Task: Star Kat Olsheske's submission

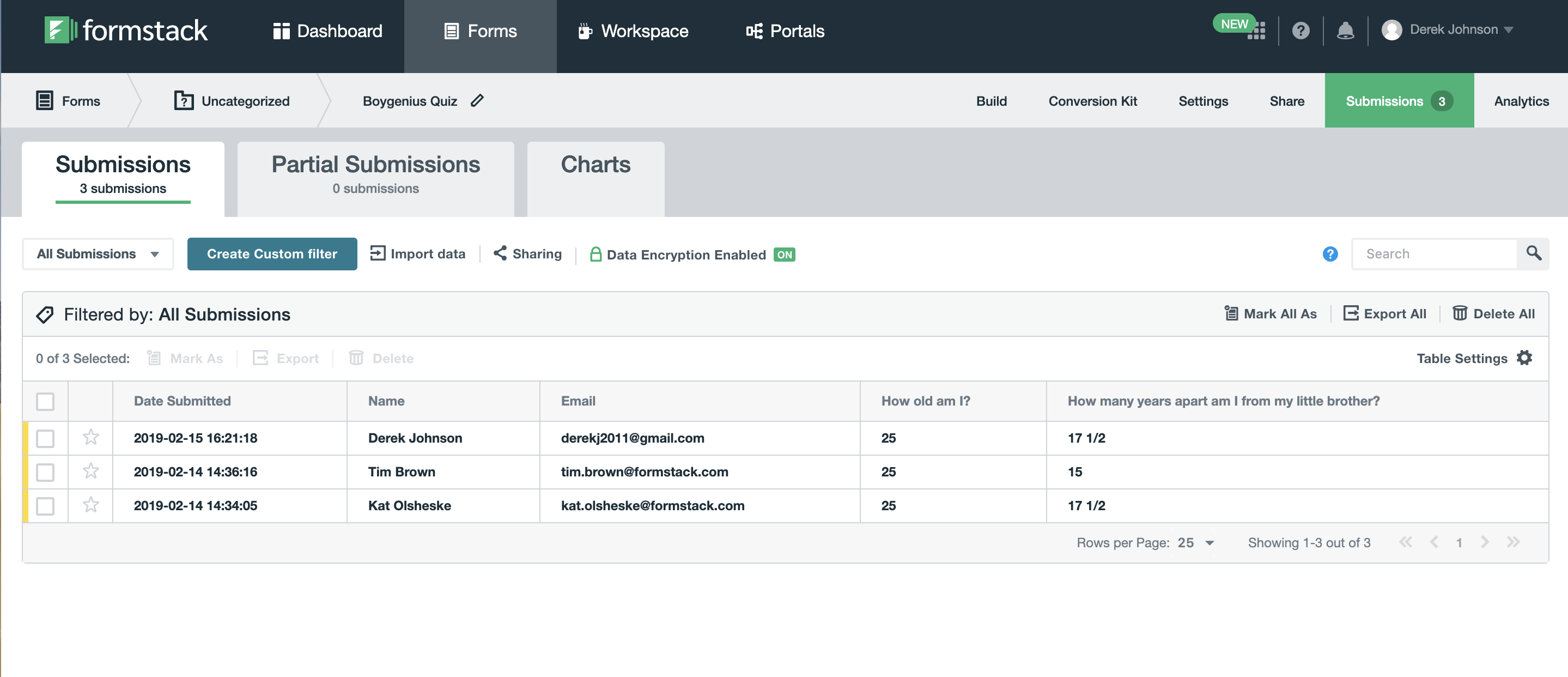Action: click(x=90, y=505)
